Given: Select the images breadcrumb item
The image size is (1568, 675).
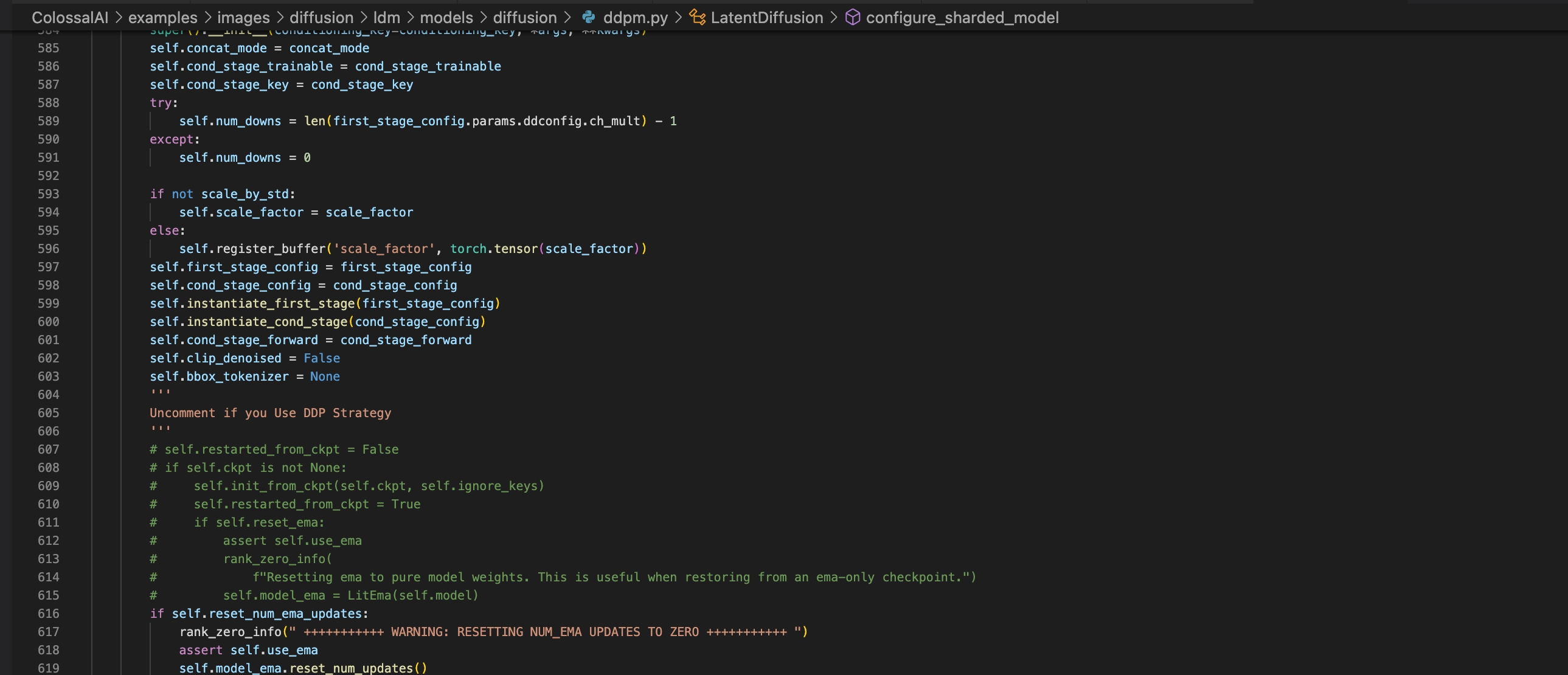Looking at the screenshot, I should [243, 17].
